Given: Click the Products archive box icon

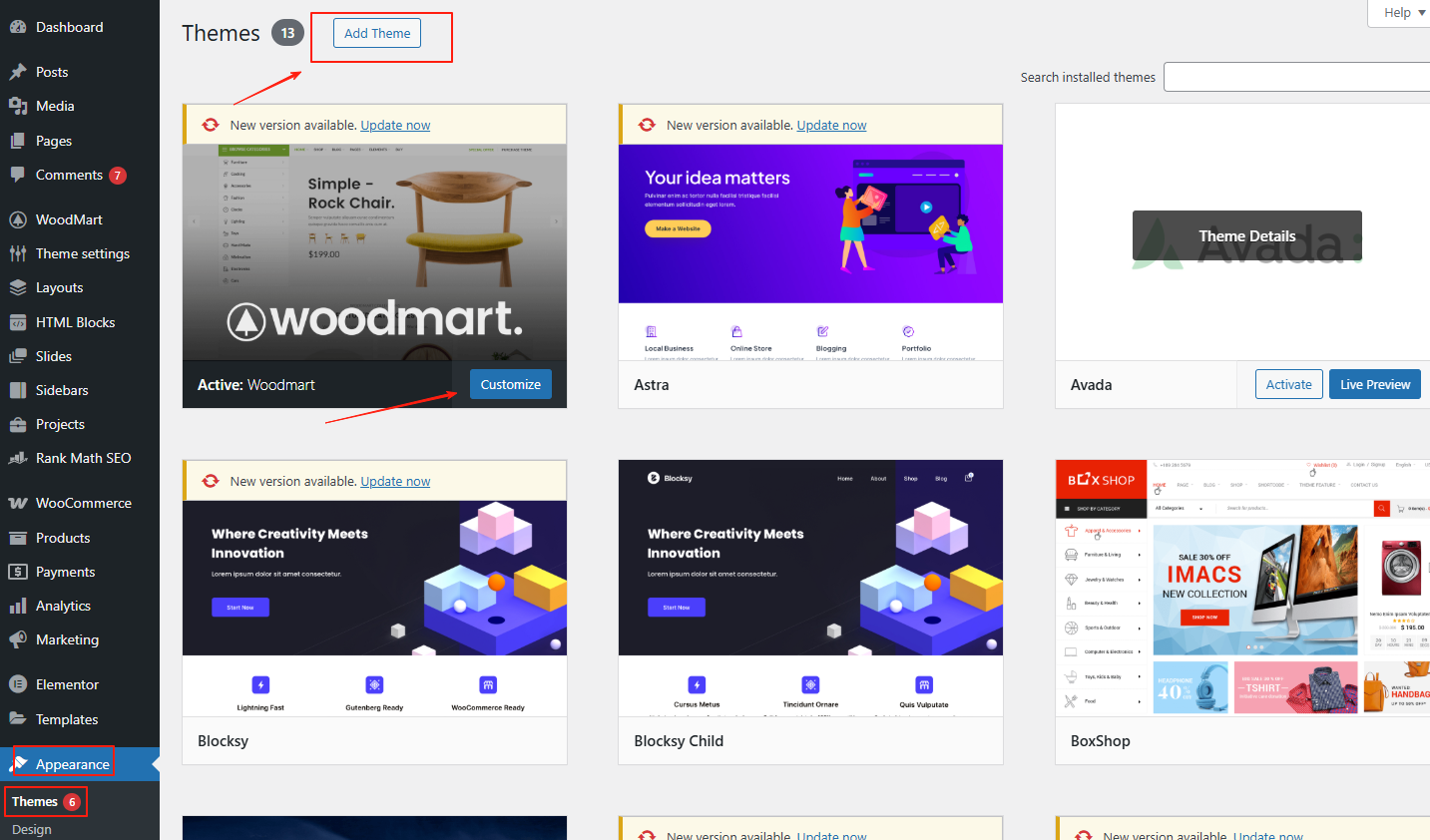Looking at the screenshot, I should [x=18, y=538].
